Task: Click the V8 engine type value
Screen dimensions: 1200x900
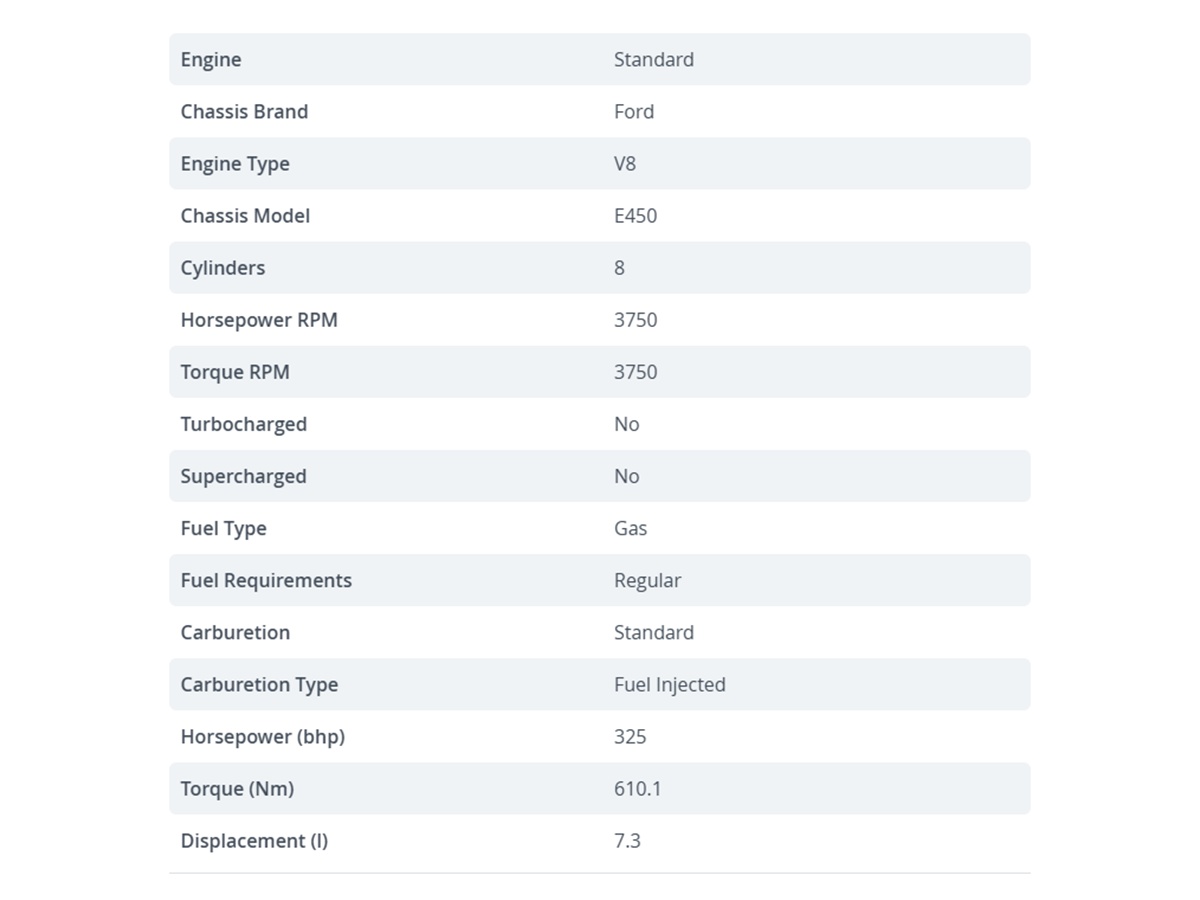Action: (625, 163)
